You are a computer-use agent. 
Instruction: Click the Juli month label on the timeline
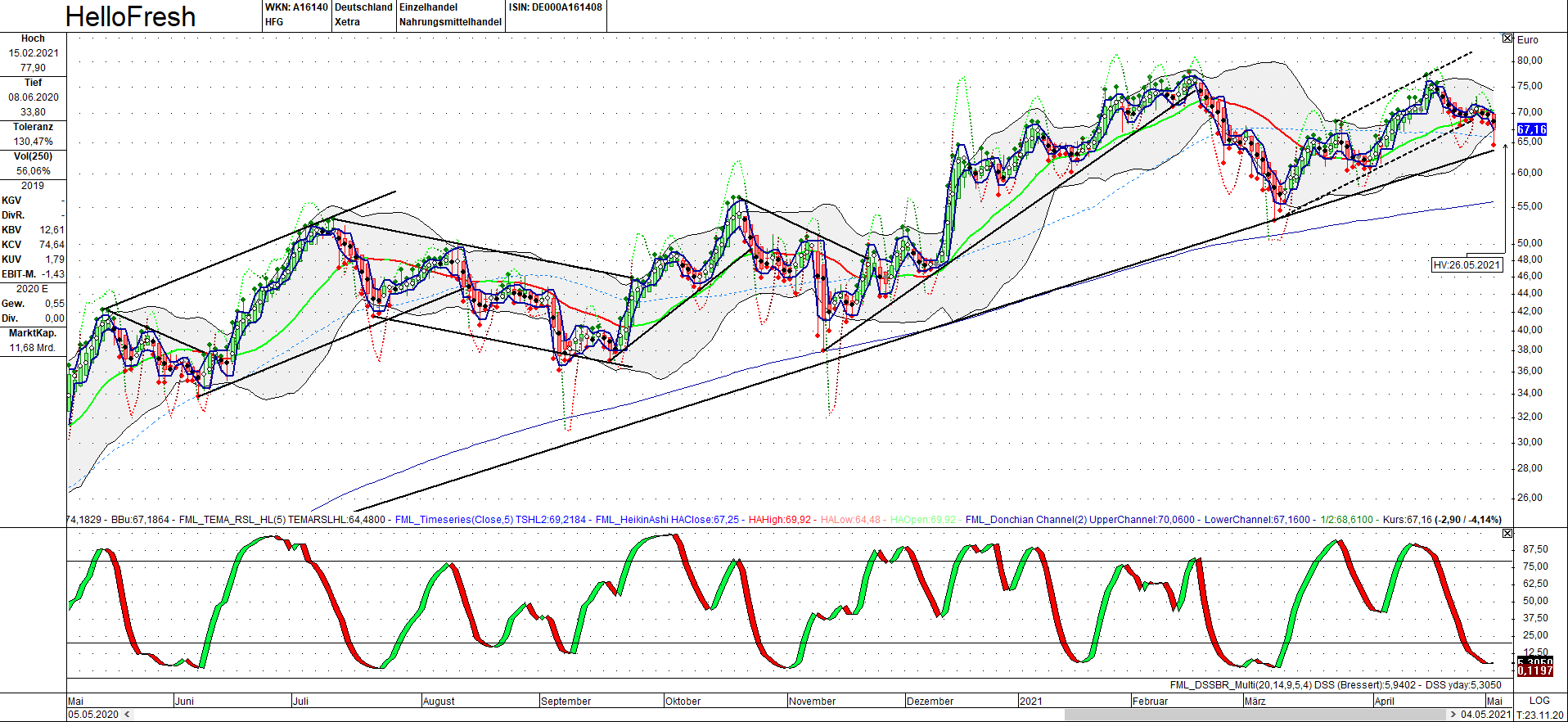click(301, 702)
